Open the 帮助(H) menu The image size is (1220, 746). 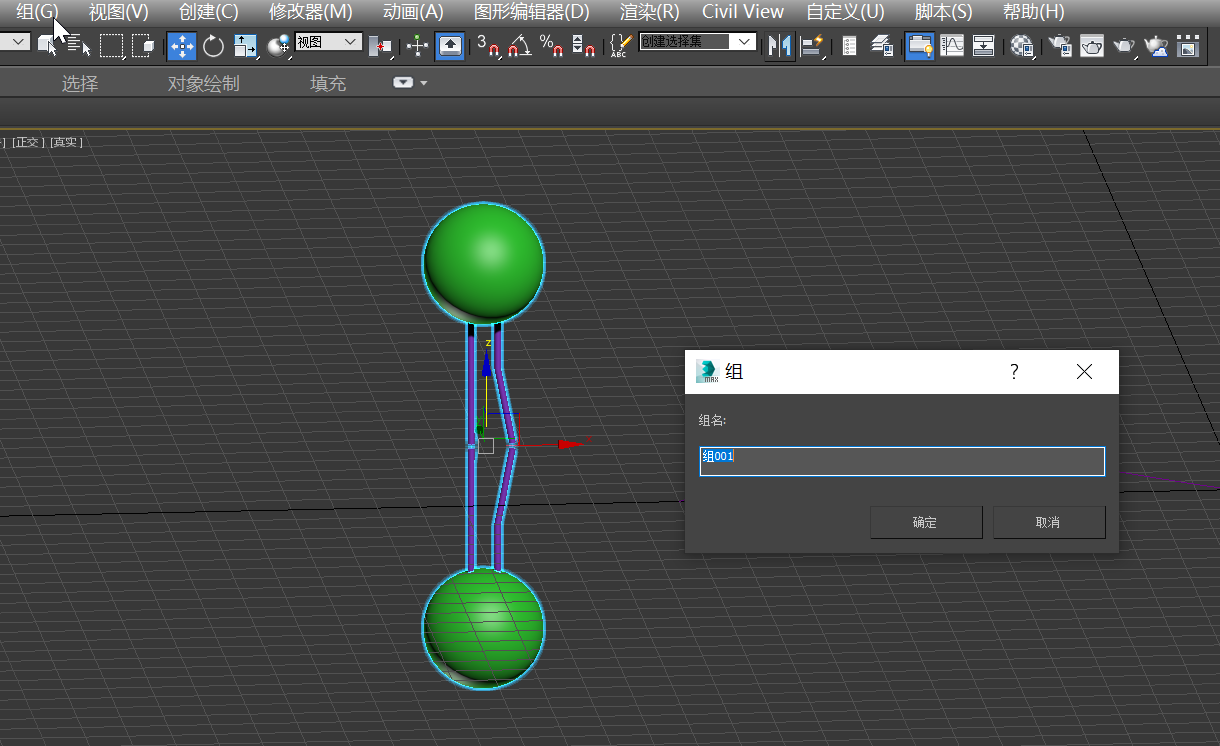click(x=1033, y=12)
